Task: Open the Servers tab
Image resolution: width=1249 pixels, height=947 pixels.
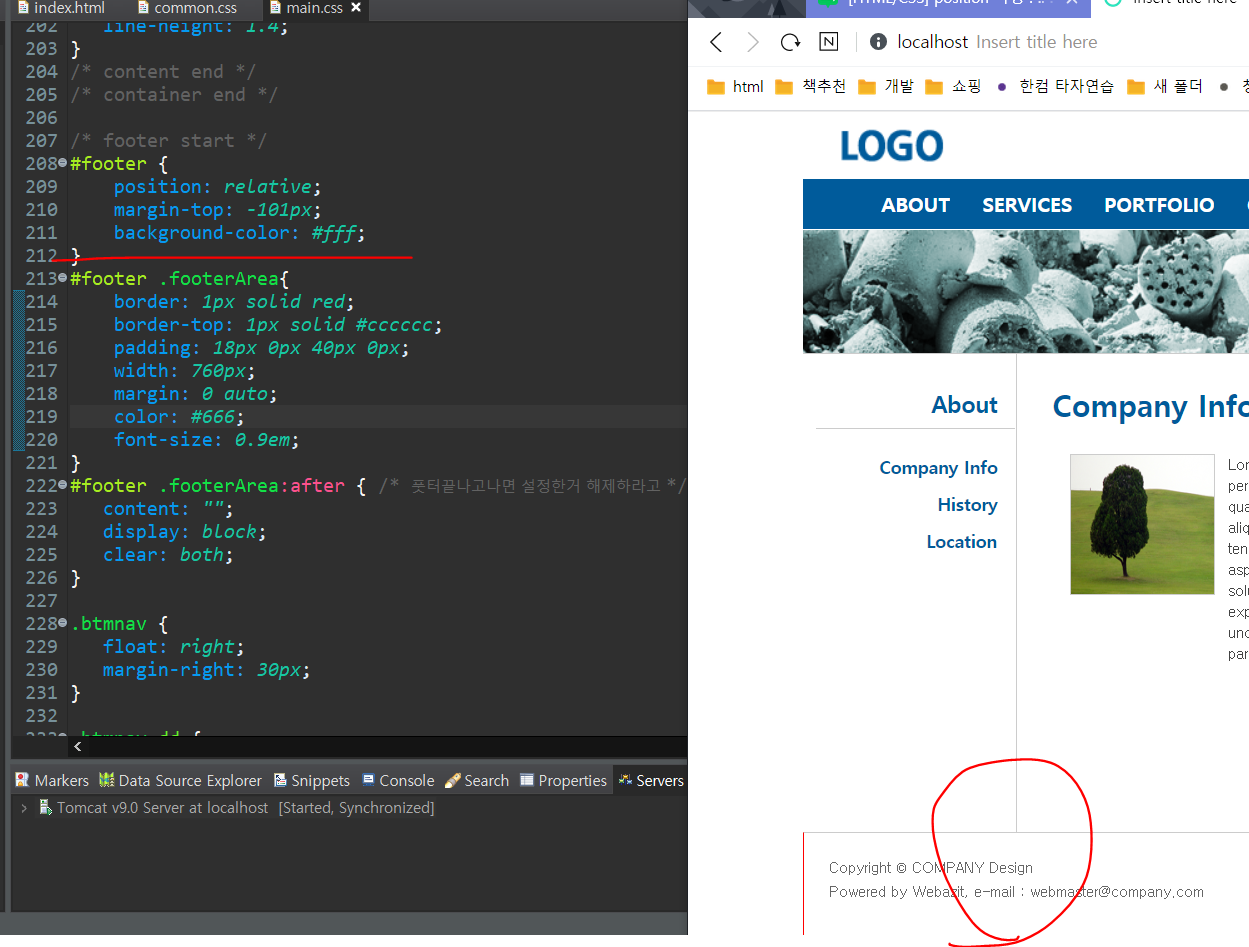Action: click(x=651, y=780)
